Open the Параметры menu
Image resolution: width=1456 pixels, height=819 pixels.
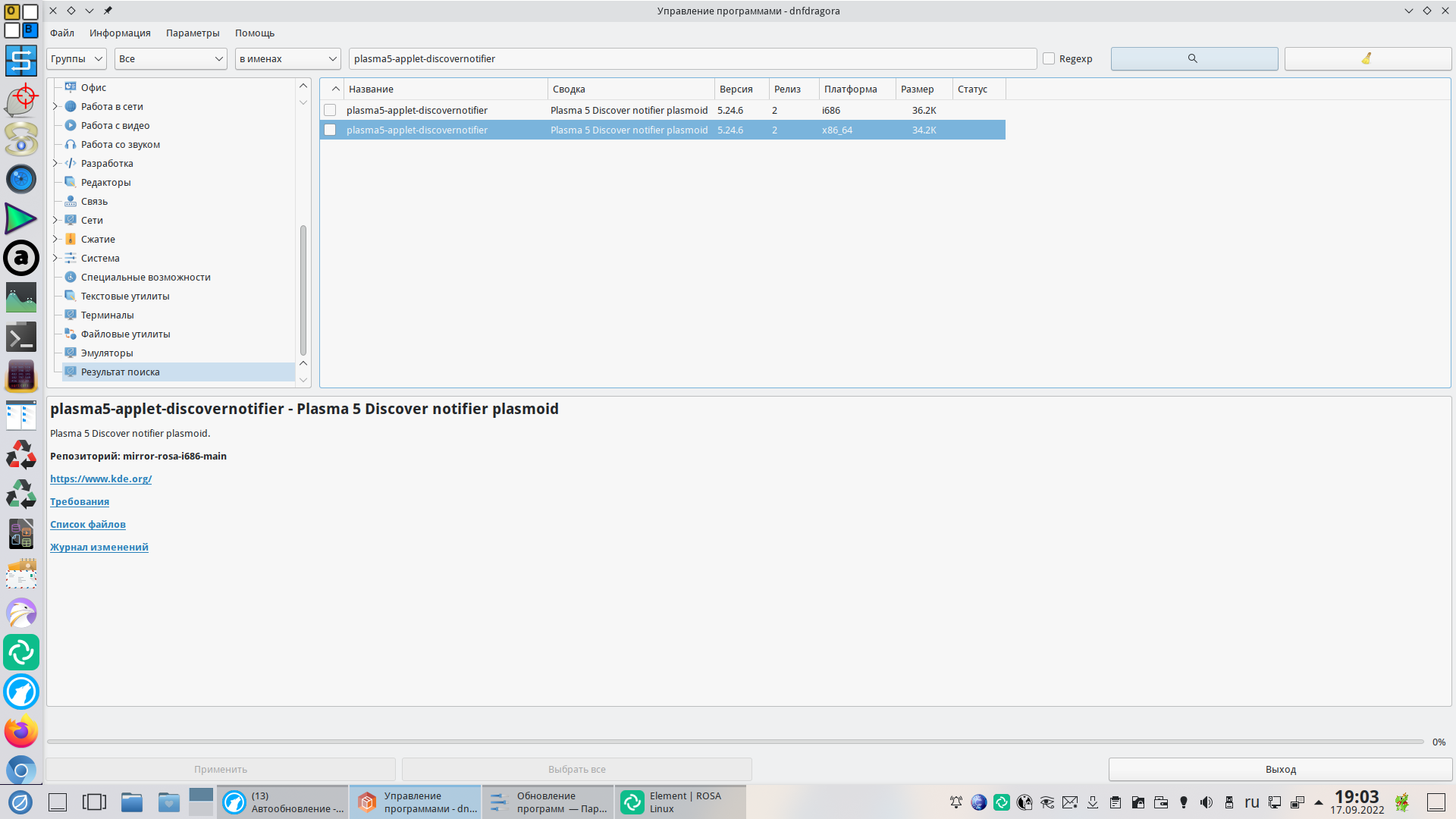tap(193, 33)
